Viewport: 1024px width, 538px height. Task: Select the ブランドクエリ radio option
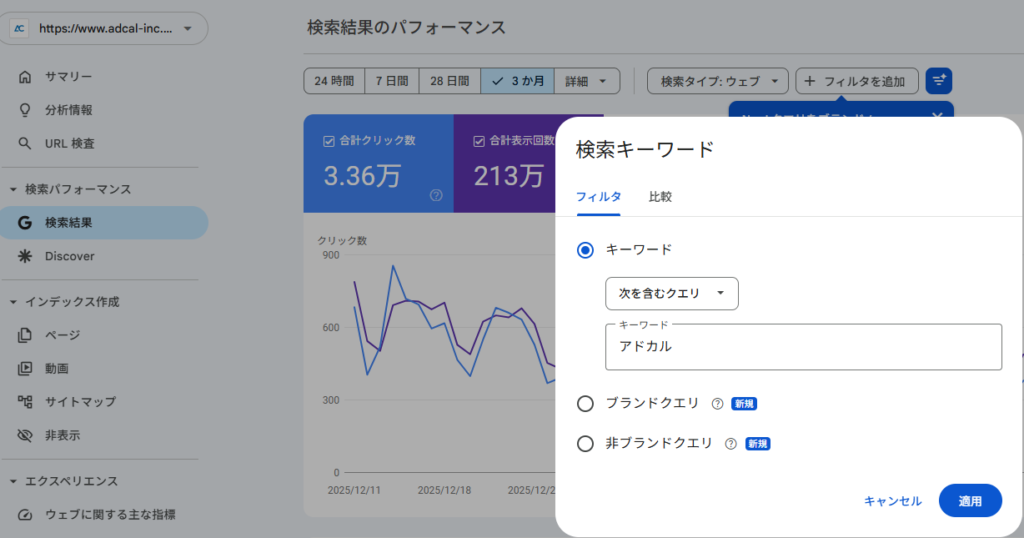(x=585, y=404)
